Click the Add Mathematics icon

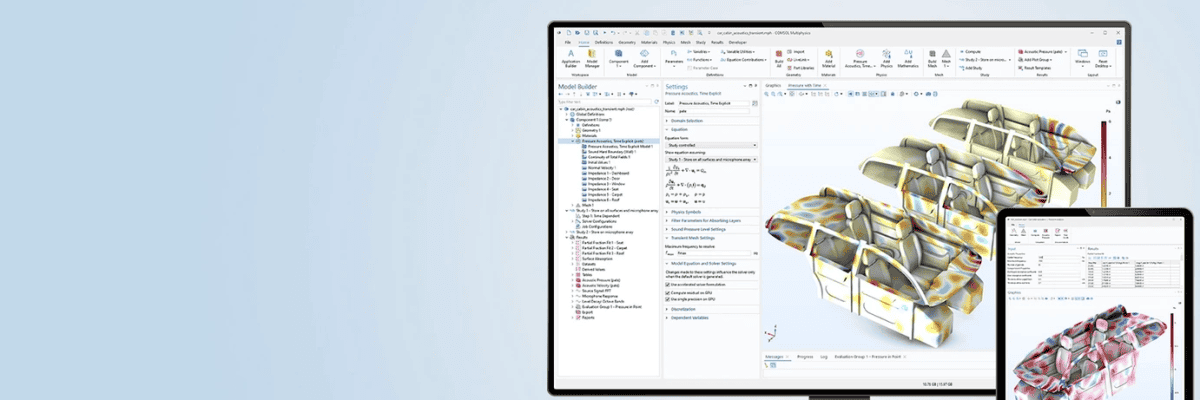tap(907, 57)
